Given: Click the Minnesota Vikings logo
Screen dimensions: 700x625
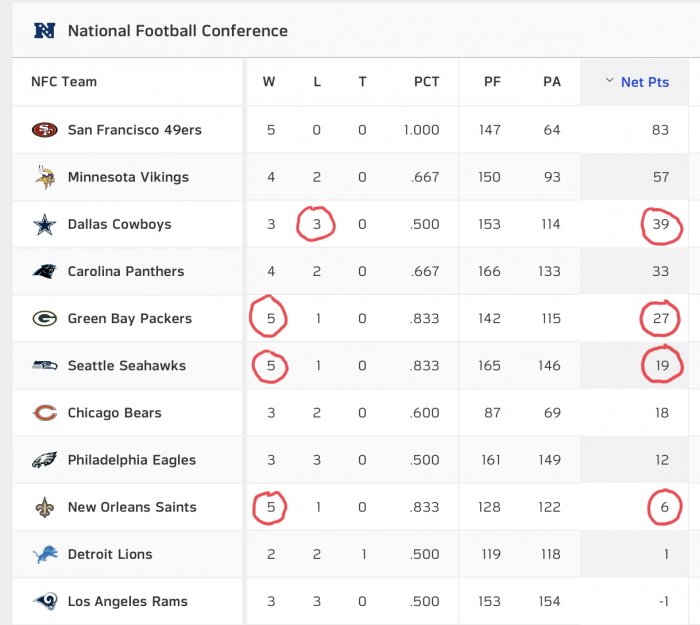Looking at the screenshot, I should point(45,177).
